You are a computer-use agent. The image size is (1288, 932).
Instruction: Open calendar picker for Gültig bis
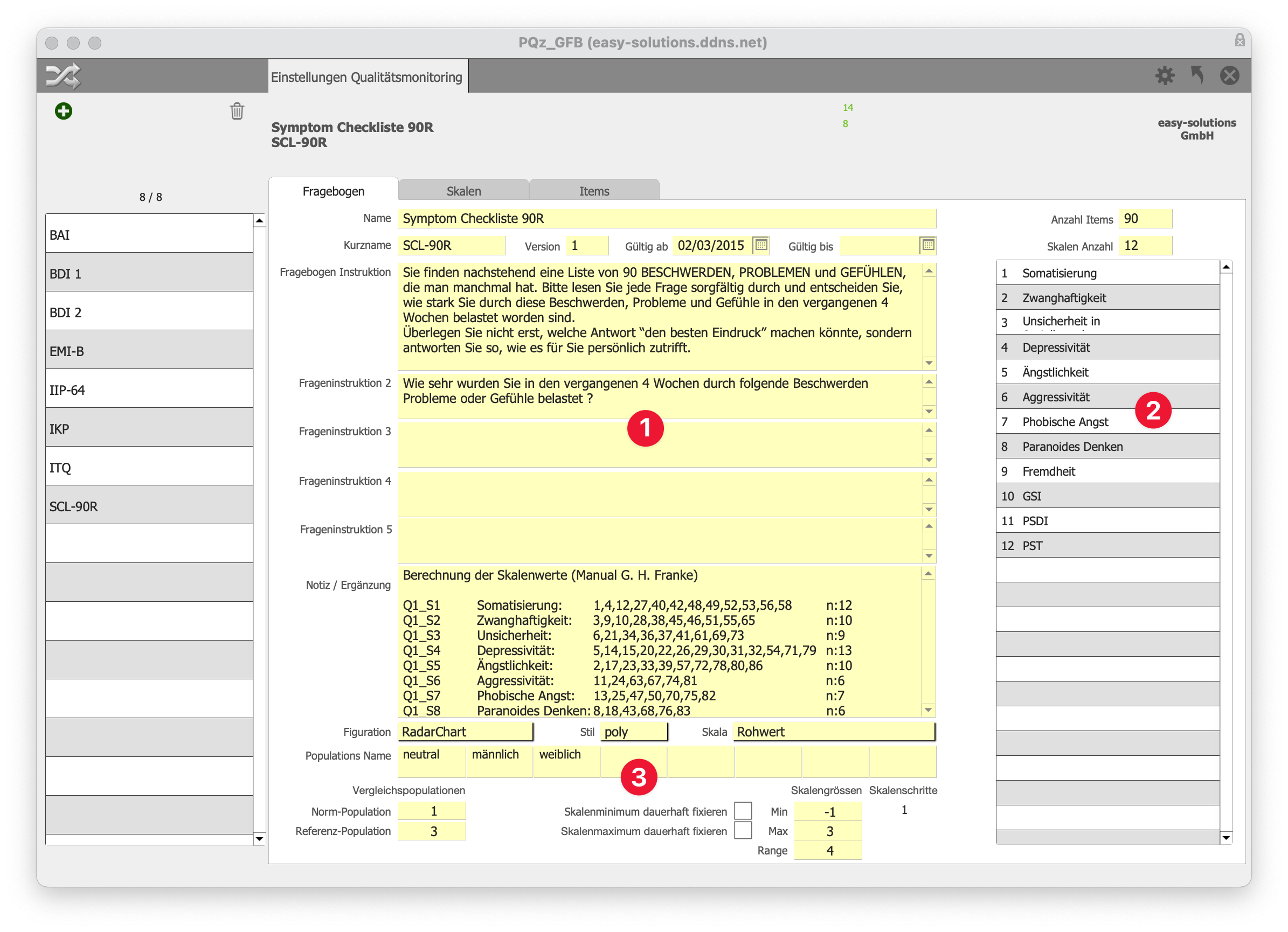[x=927, y=245]
